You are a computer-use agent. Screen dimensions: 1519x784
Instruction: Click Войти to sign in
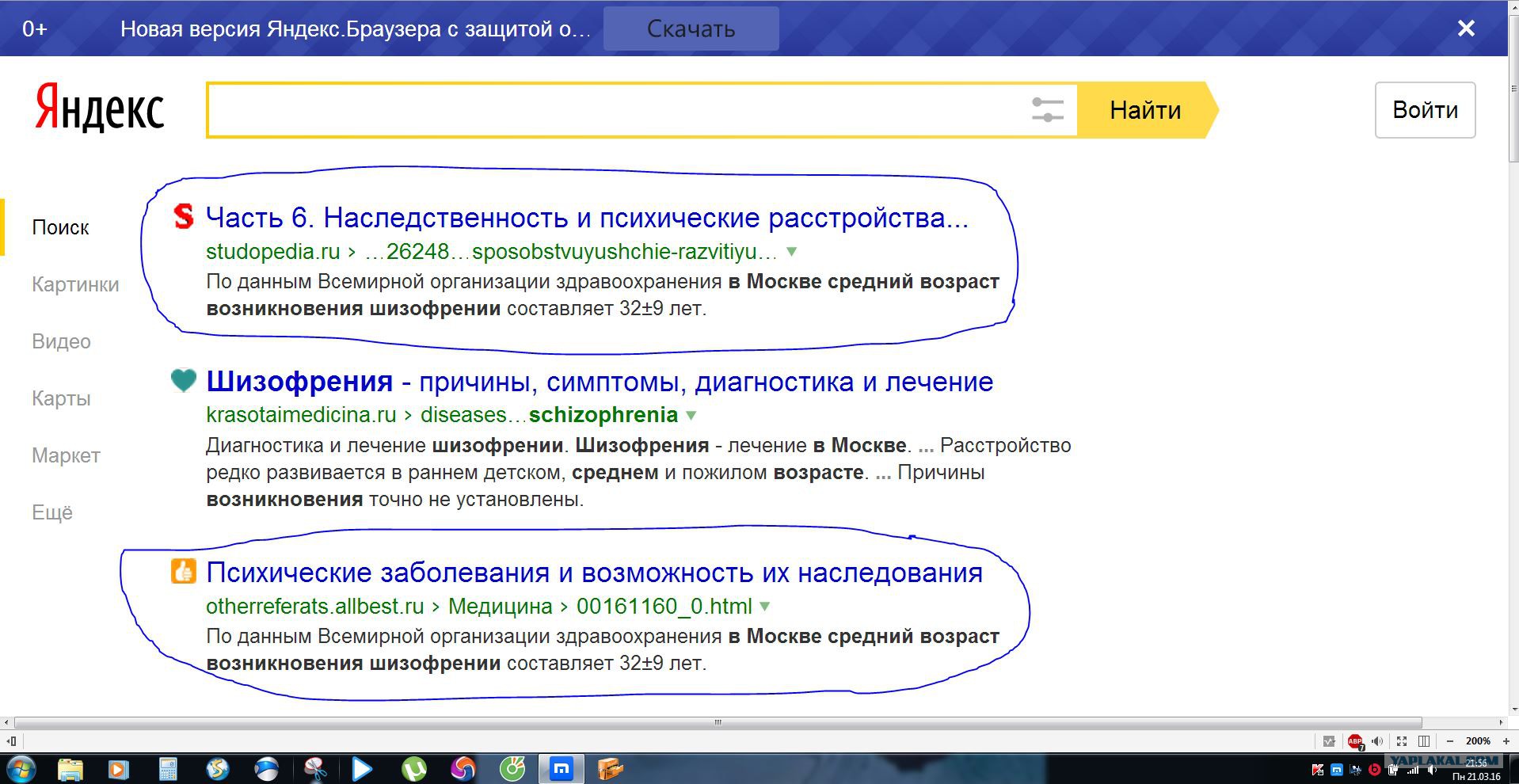coord(1425,110)
